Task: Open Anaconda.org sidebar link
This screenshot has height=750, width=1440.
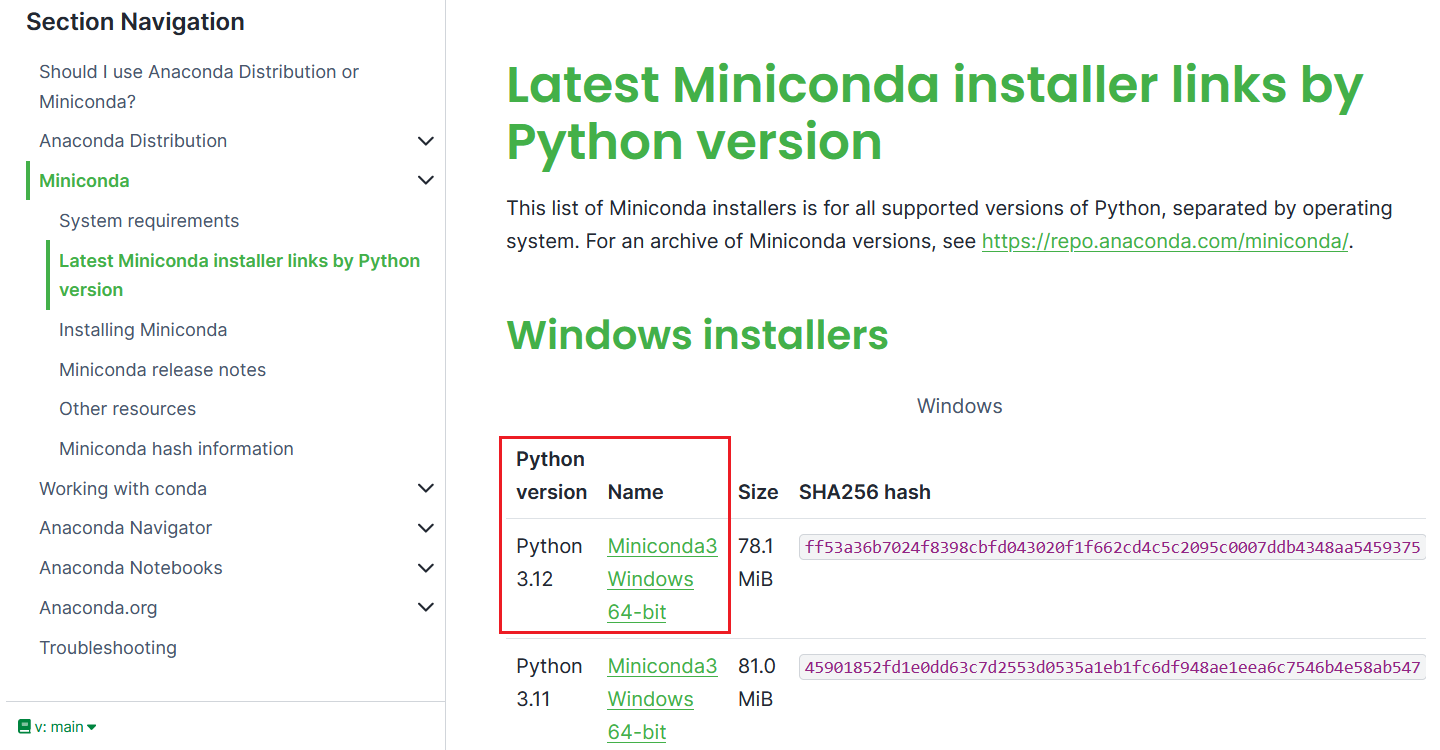Action: pos(98,608)
